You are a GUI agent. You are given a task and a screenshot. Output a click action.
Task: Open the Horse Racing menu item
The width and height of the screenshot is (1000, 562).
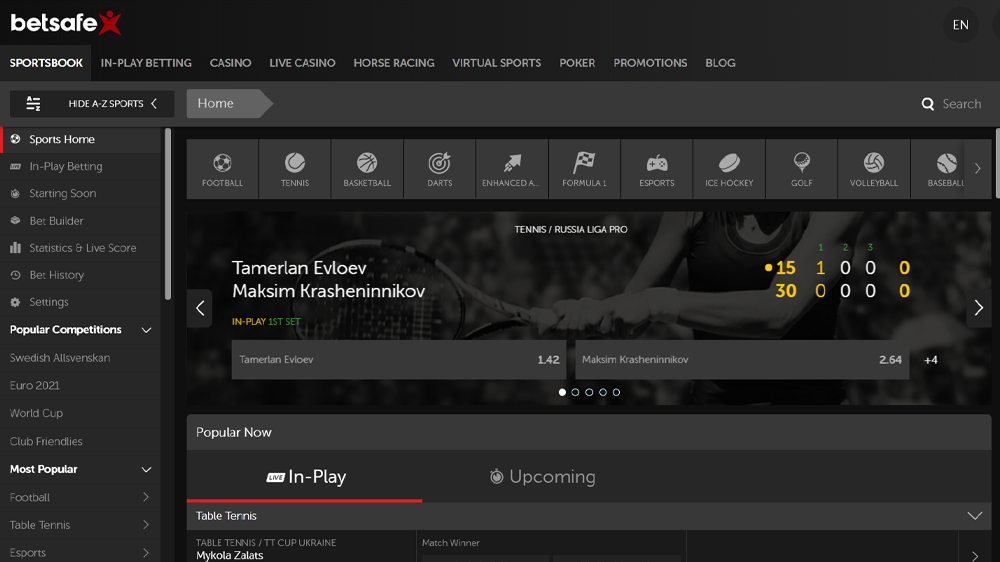[393, 63]
